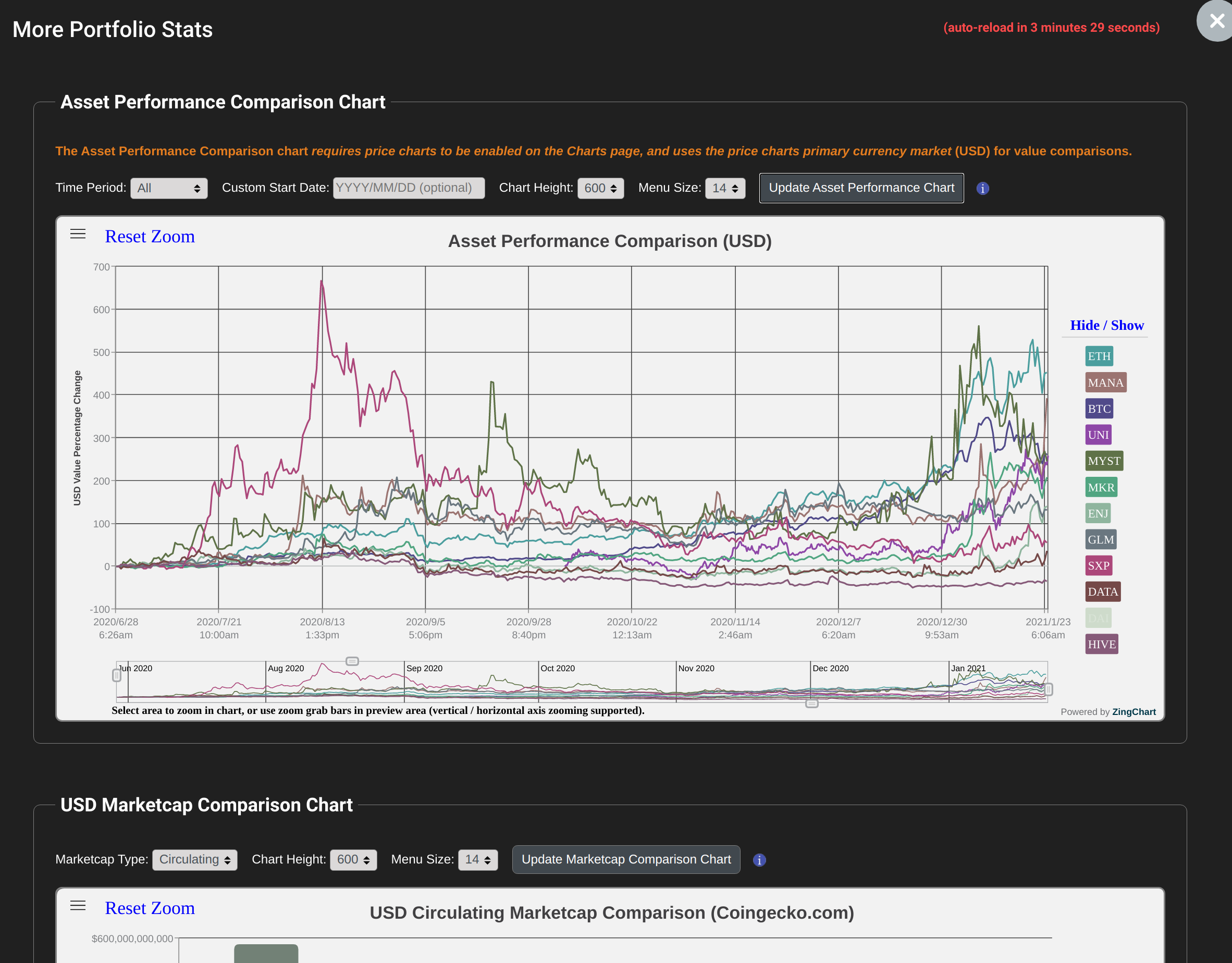Click USD Circulating Marketcap Comparison chart title
1232x963 pixels.
(x=611, y=913)
